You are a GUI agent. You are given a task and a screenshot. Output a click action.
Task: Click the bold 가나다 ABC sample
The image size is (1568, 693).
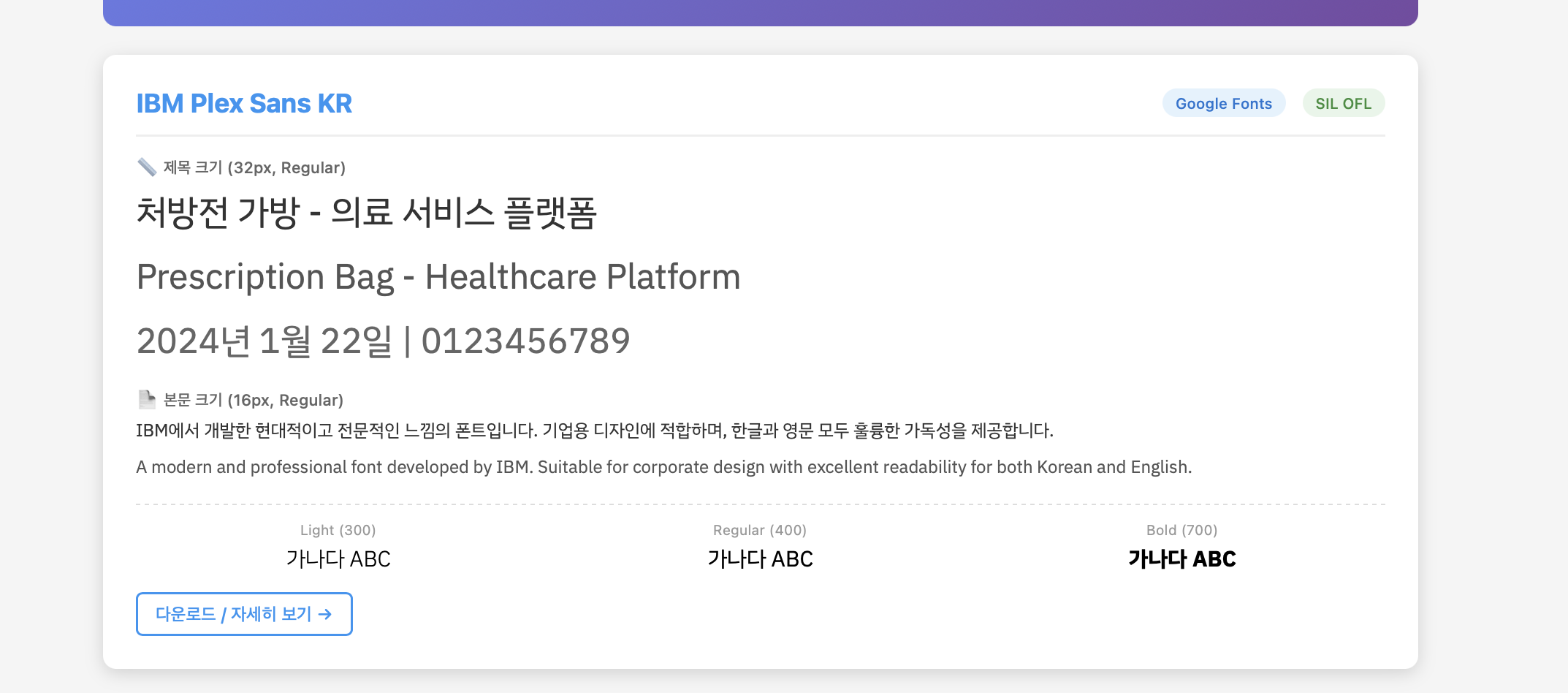(x=1182, y=559)
